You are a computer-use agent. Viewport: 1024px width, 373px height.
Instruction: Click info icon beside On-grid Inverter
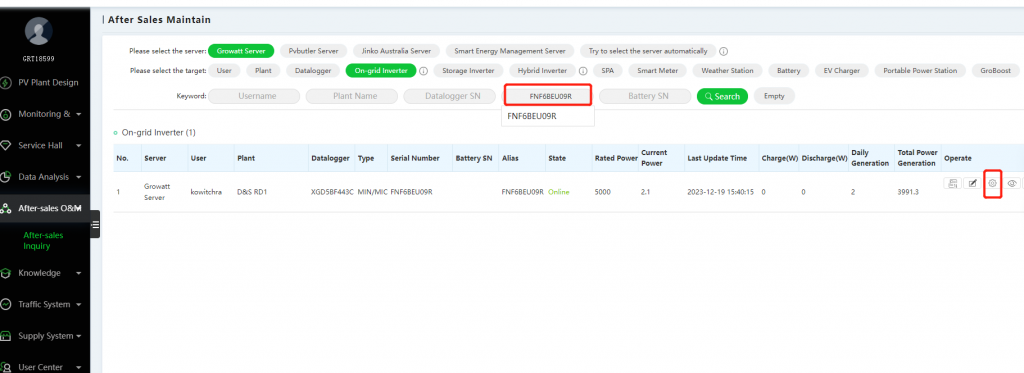point(423,71)
